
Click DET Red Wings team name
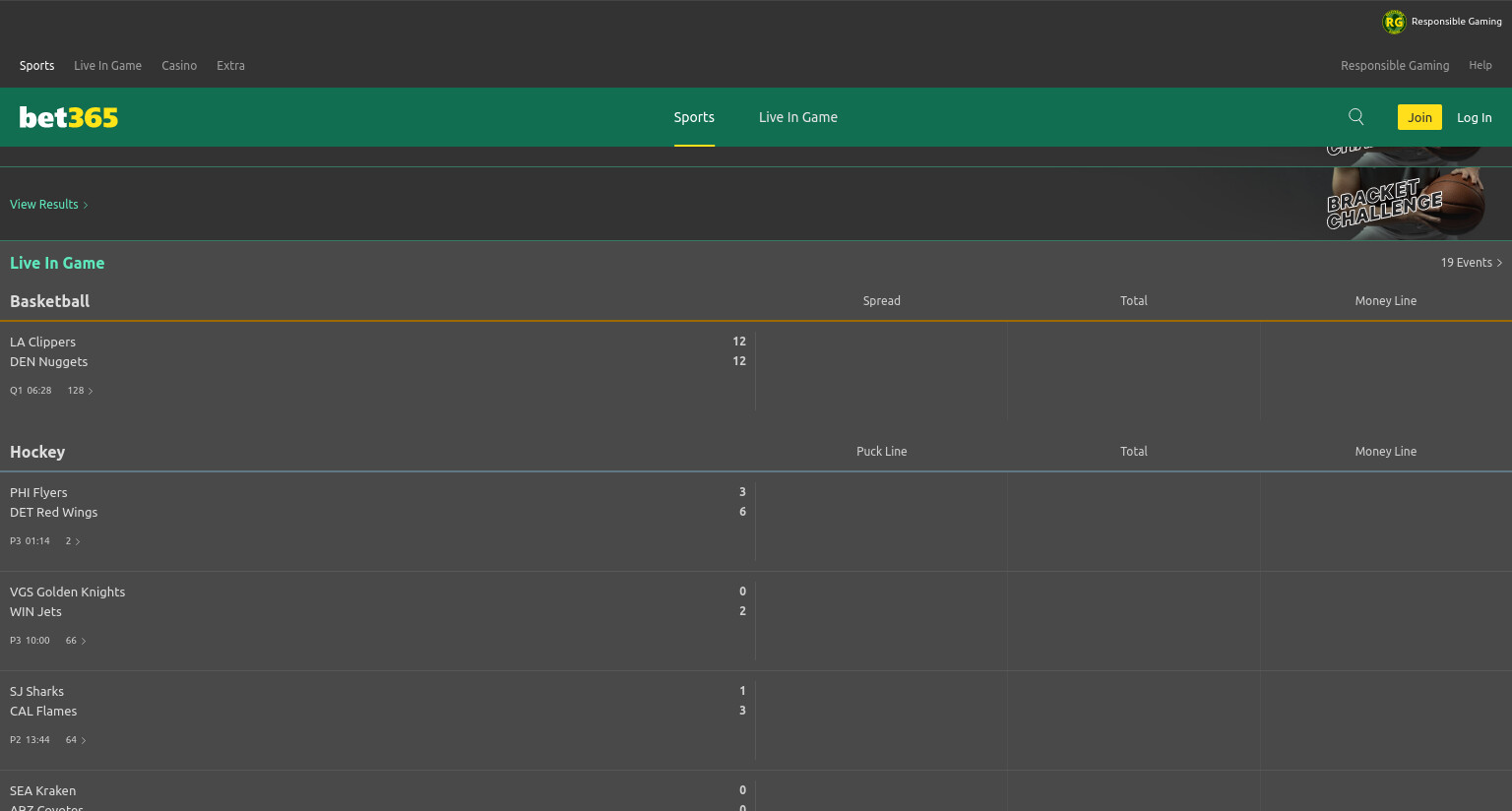[x=53, y=513]
